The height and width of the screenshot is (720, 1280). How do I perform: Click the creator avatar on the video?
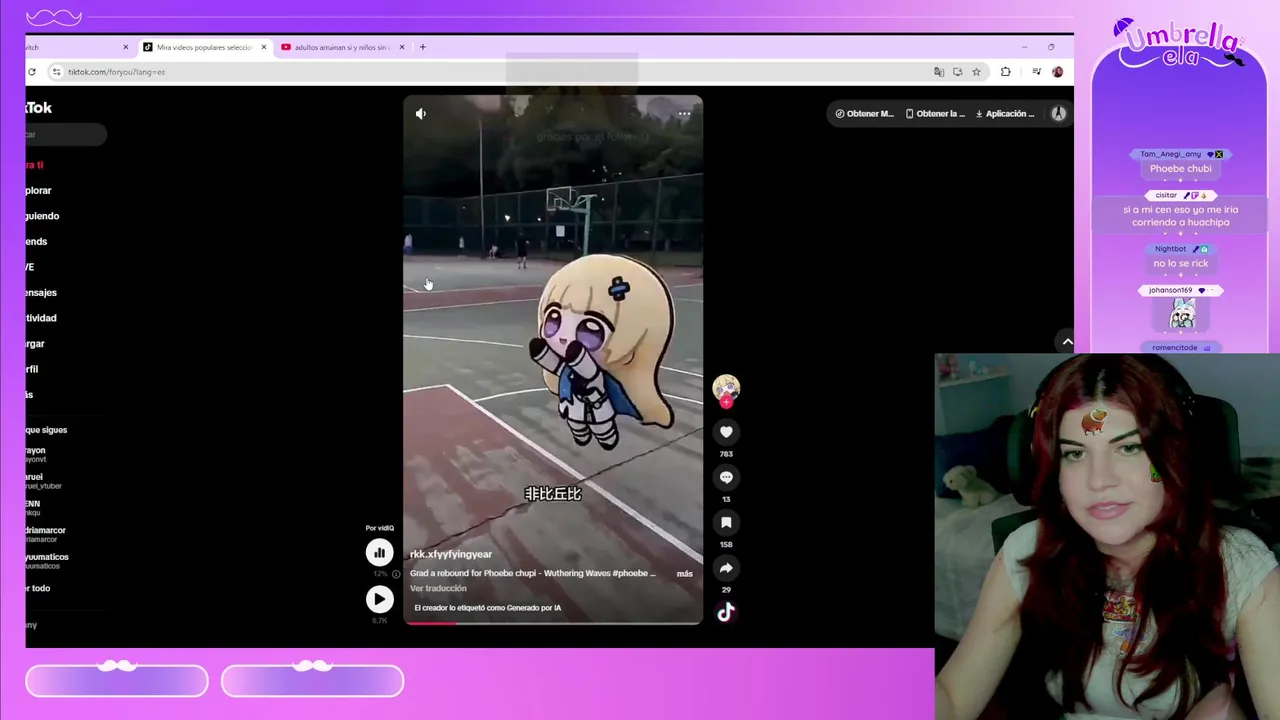click(x=726, y=388)
